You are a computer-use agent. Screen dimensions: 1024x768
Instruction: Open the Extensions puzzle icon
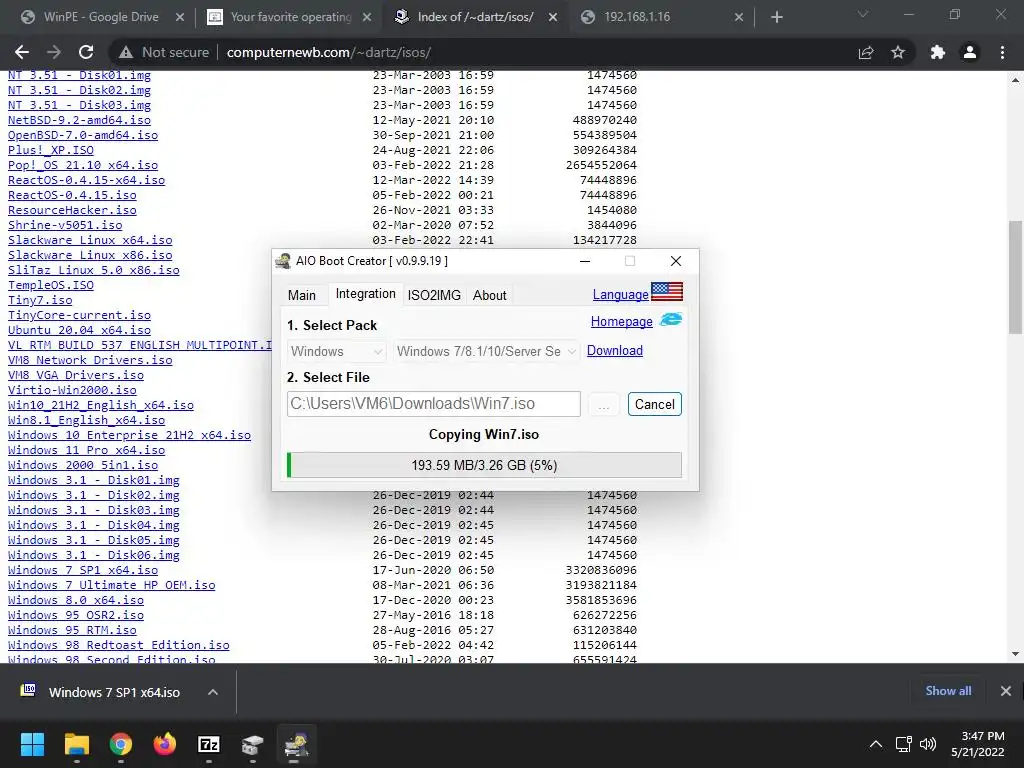(938, 52)
